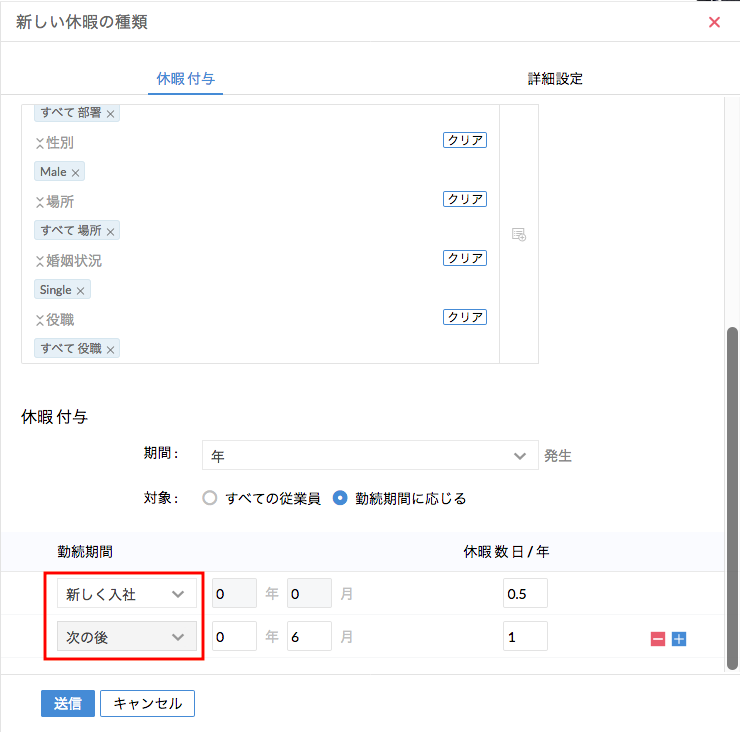
Task: Select the 勤続期間に応じる radio option
Action: tap(340, 498)
